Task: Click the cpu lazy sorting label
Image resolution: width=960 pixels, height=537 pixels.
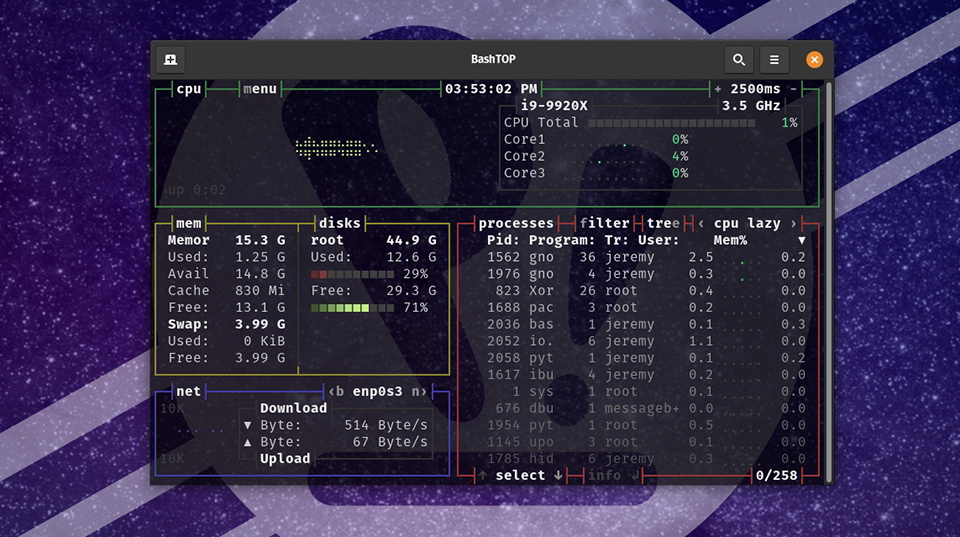Action: 747,223
